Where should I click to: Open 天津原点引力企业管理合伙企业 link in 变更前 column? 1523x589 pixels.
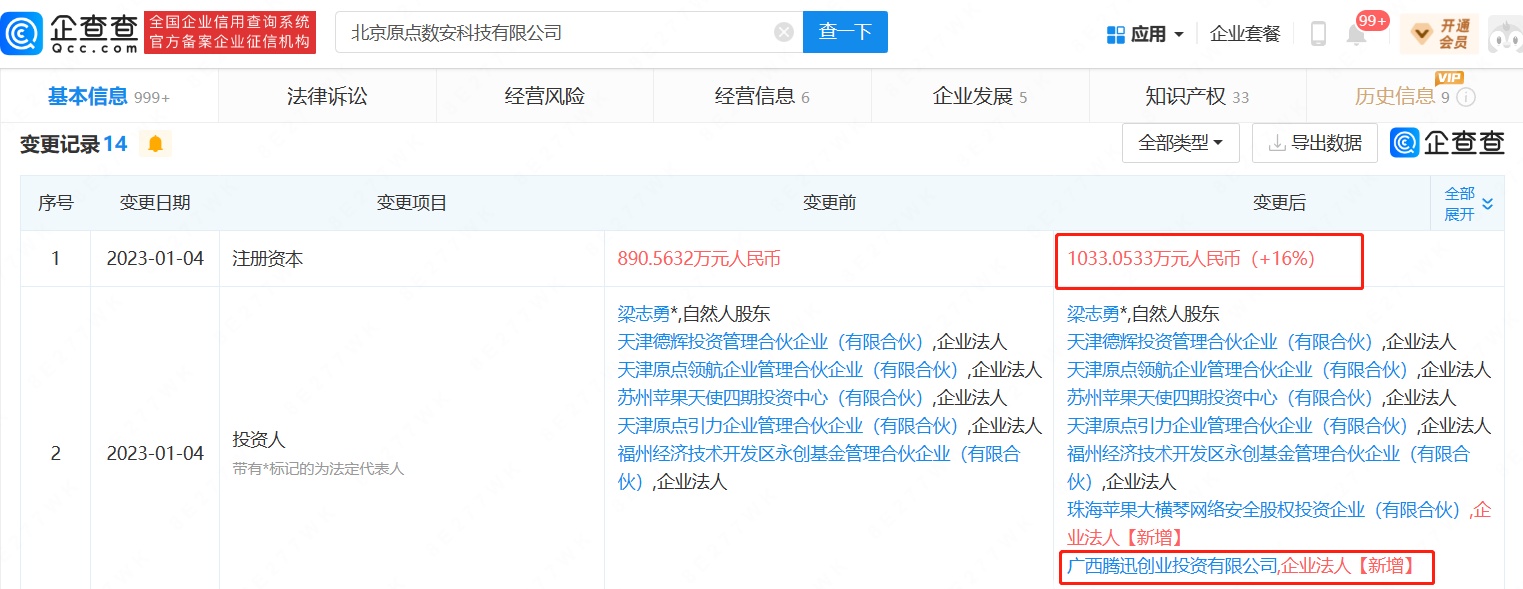pos(792,426)
